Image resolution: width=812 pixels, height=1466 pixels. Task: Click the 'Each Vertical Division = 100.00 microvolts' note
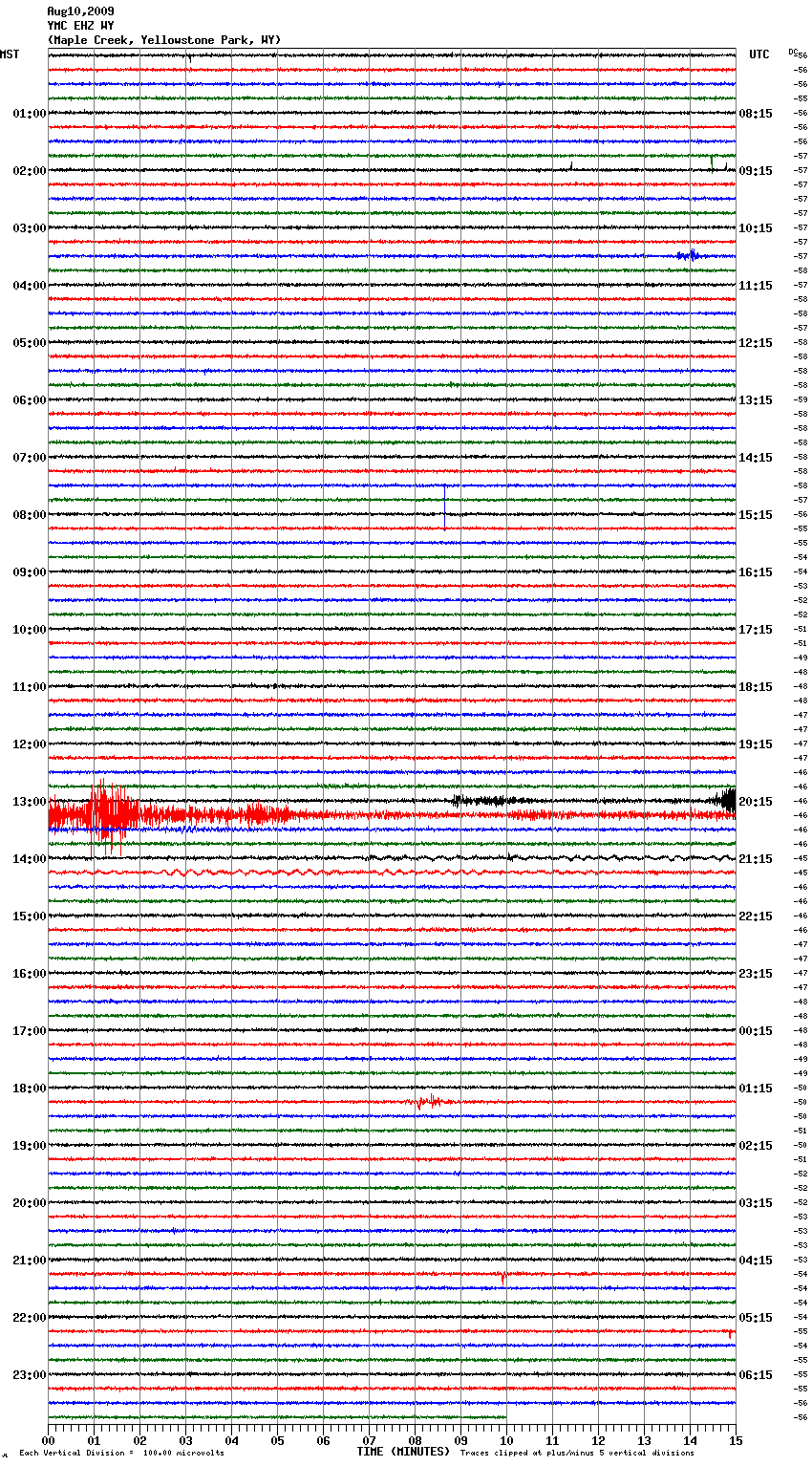click(121, 1454)
